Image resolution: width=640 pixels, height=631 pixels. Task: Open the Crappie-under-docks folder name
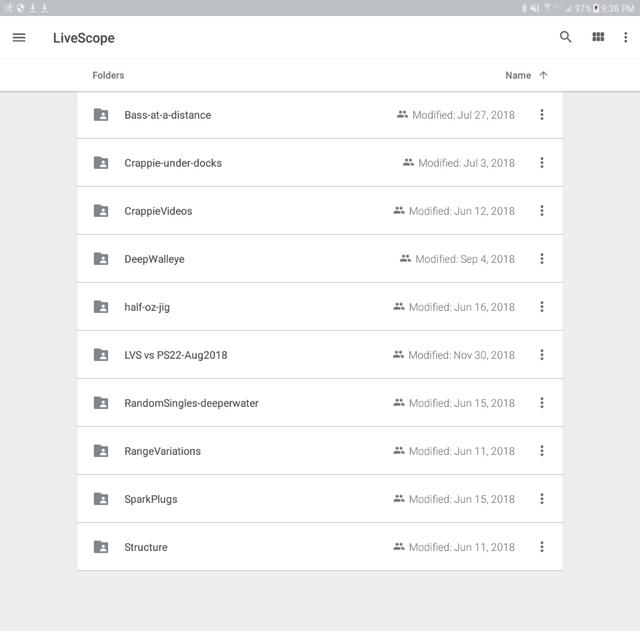pos(173,163)
